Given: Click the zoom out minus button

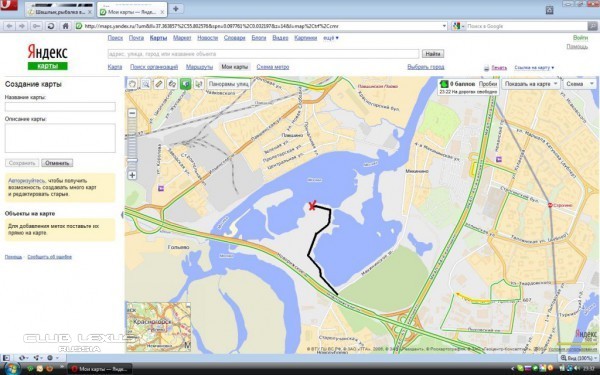Looking at the screenshot, I should coord(132,113).
